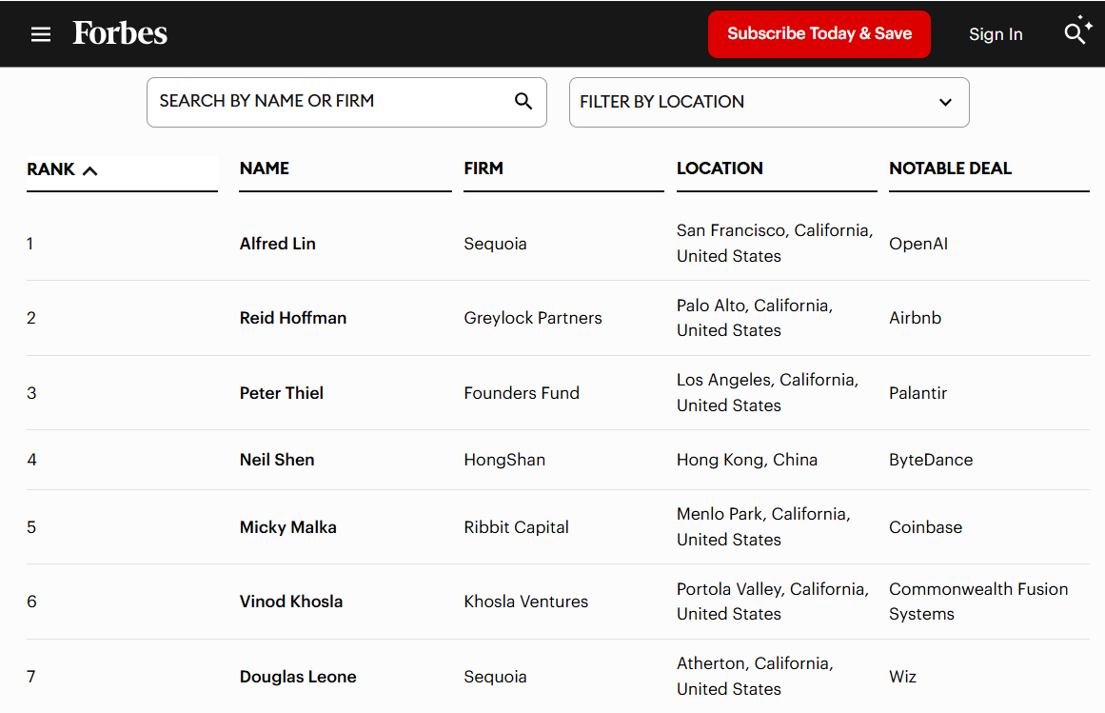This screenshot has width=1105, height=713.
Task: Click on Vinod Khosla's name
Action: (x=291, y=602)
